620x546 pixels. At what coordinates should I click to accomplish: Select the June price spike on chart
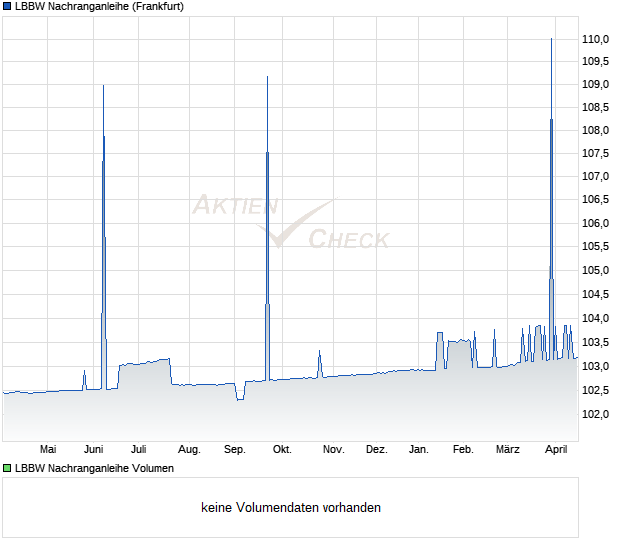pos(104,87)
